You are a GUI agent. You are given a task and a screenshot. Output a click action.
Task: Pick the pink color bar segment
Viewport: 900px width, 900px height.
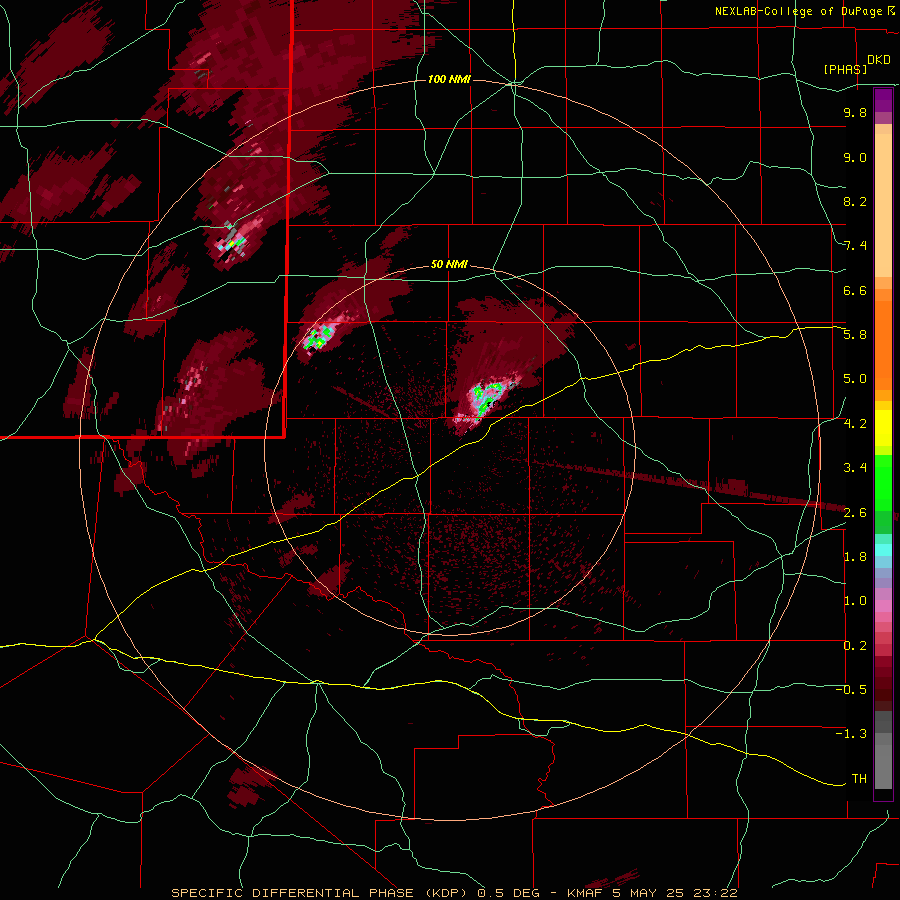pyautogui.click(x=883, y=606)
